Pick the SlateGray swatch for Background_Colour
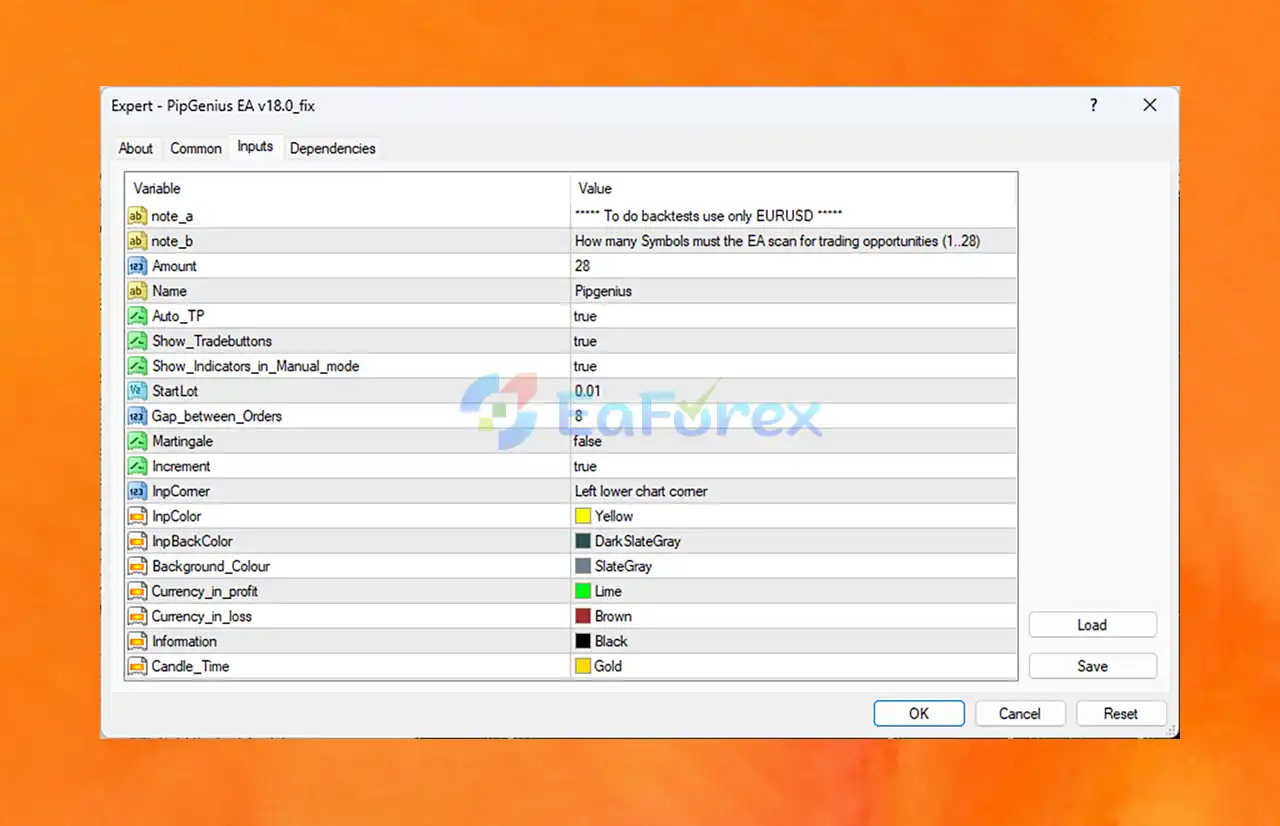The height and width of the screenshot is (826, 1280). (583, 566)
